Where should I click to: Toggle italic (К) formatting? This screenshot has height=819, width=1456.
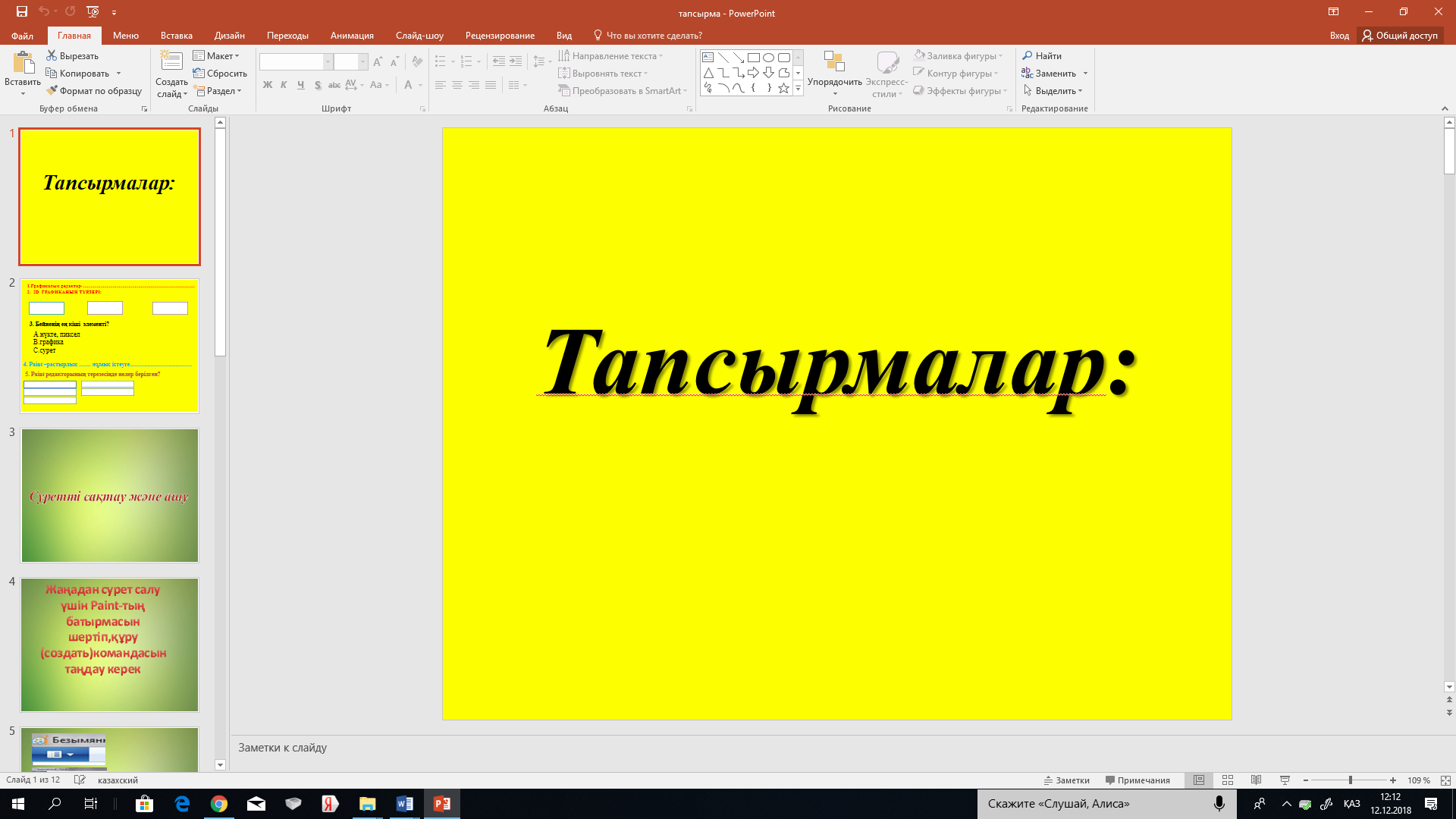click(284, 85)
